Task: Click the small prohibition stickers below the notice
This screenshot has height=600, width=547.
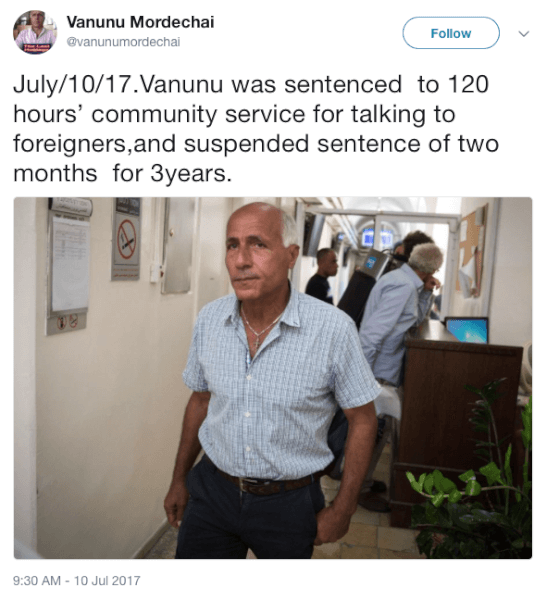Action: 67,322
